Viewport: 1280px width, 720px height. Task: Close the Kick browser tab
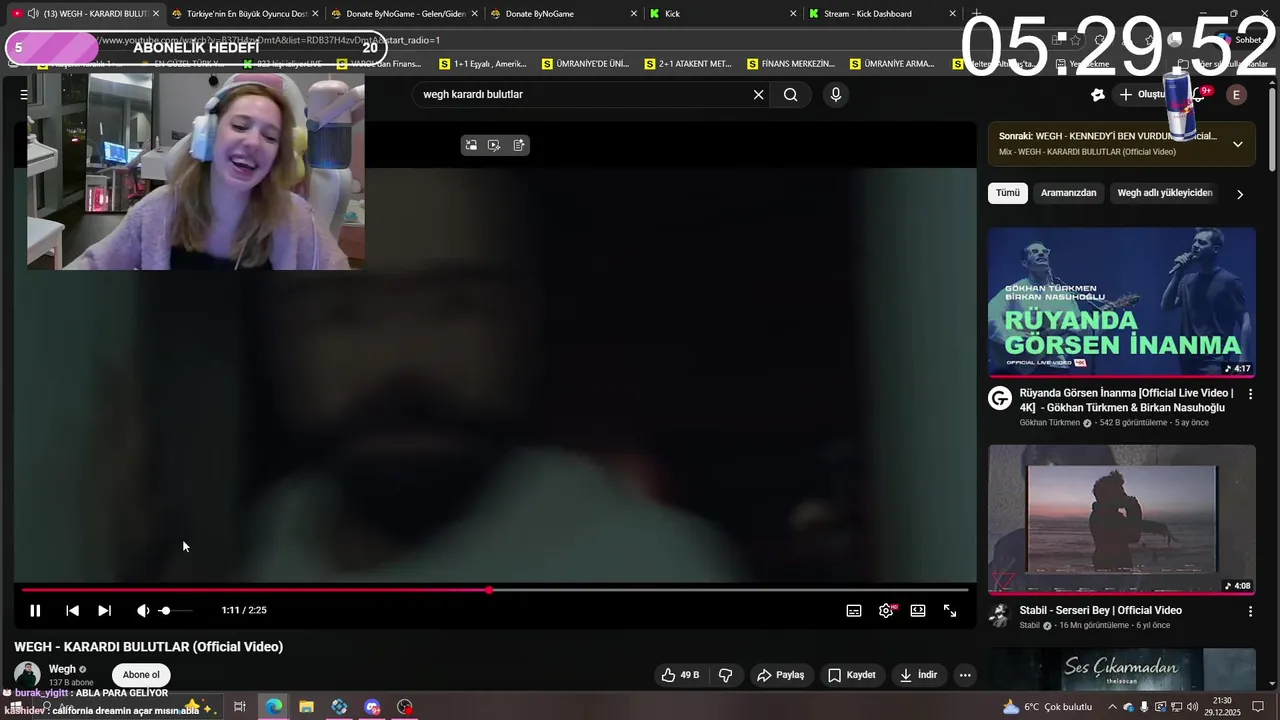tap(793, 14)
